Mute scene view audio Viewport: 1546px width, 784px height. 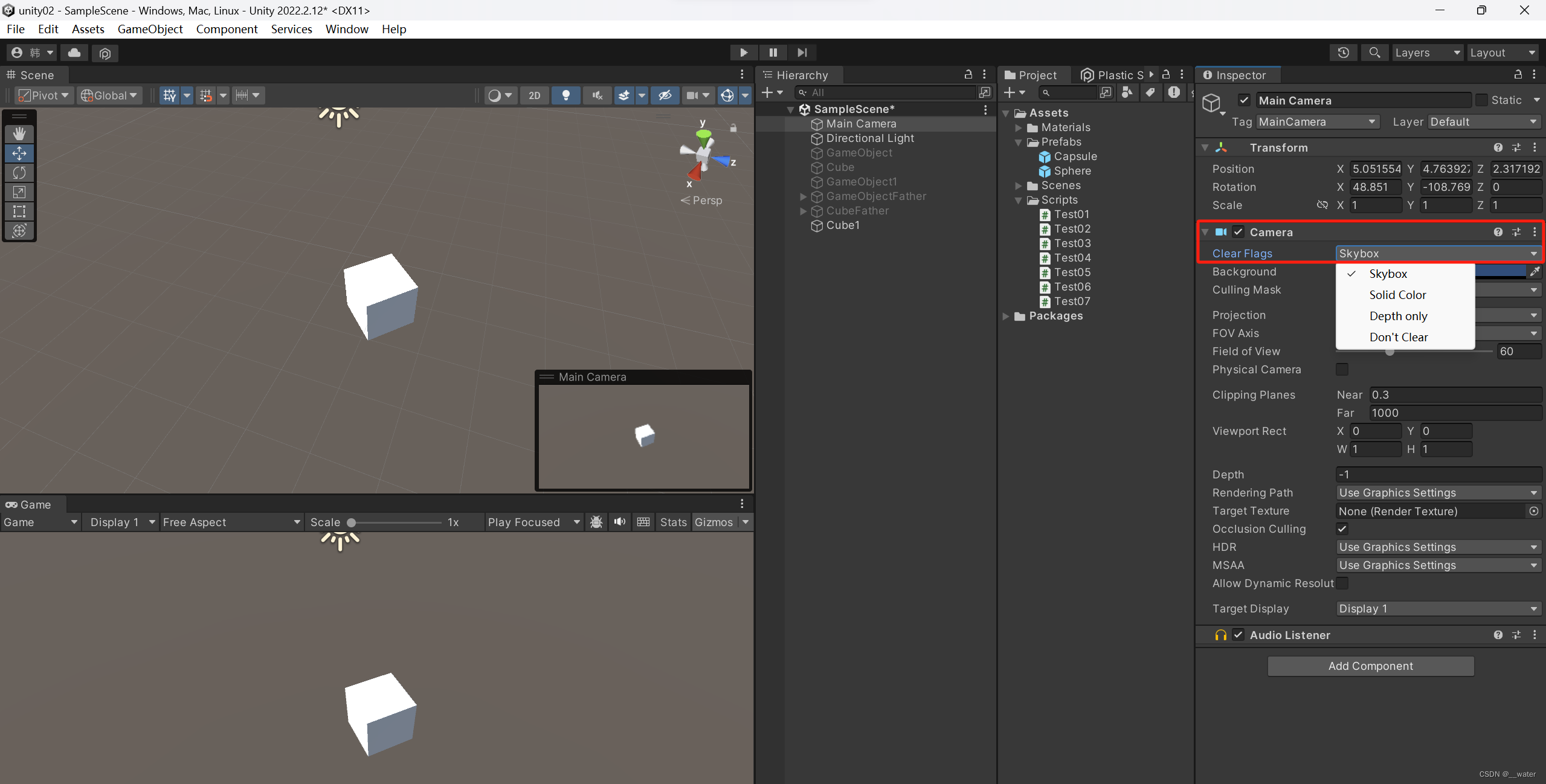(x=596, y=95)
